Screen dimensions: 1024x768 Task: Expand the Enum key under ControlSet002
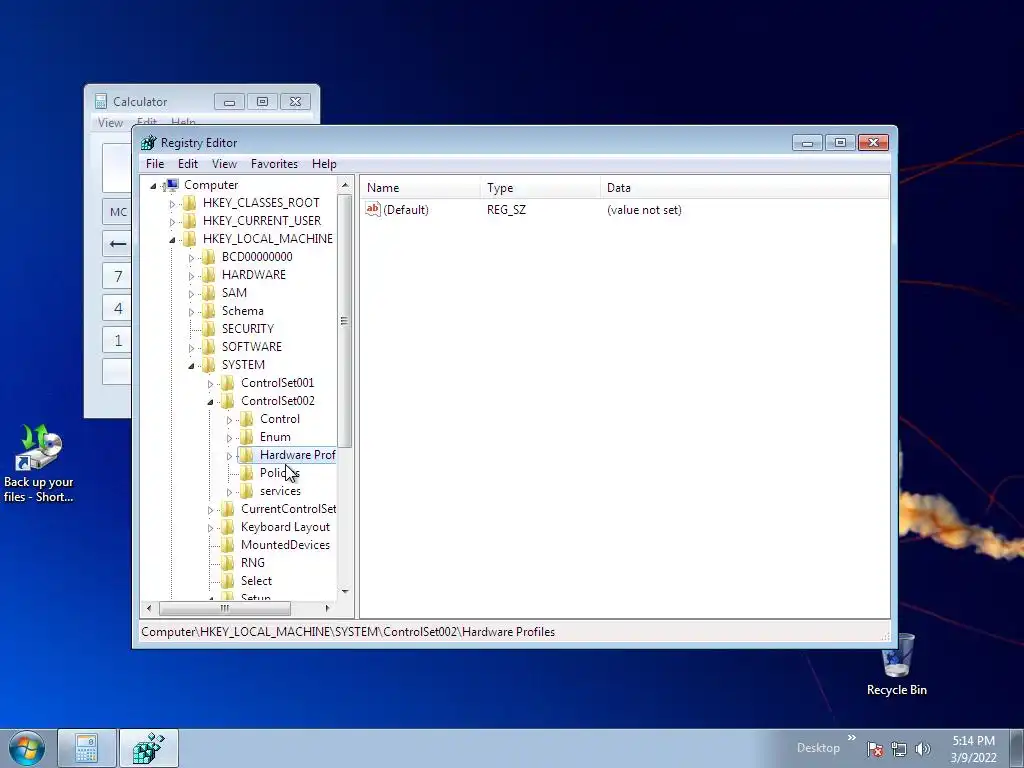coord(229,438)
